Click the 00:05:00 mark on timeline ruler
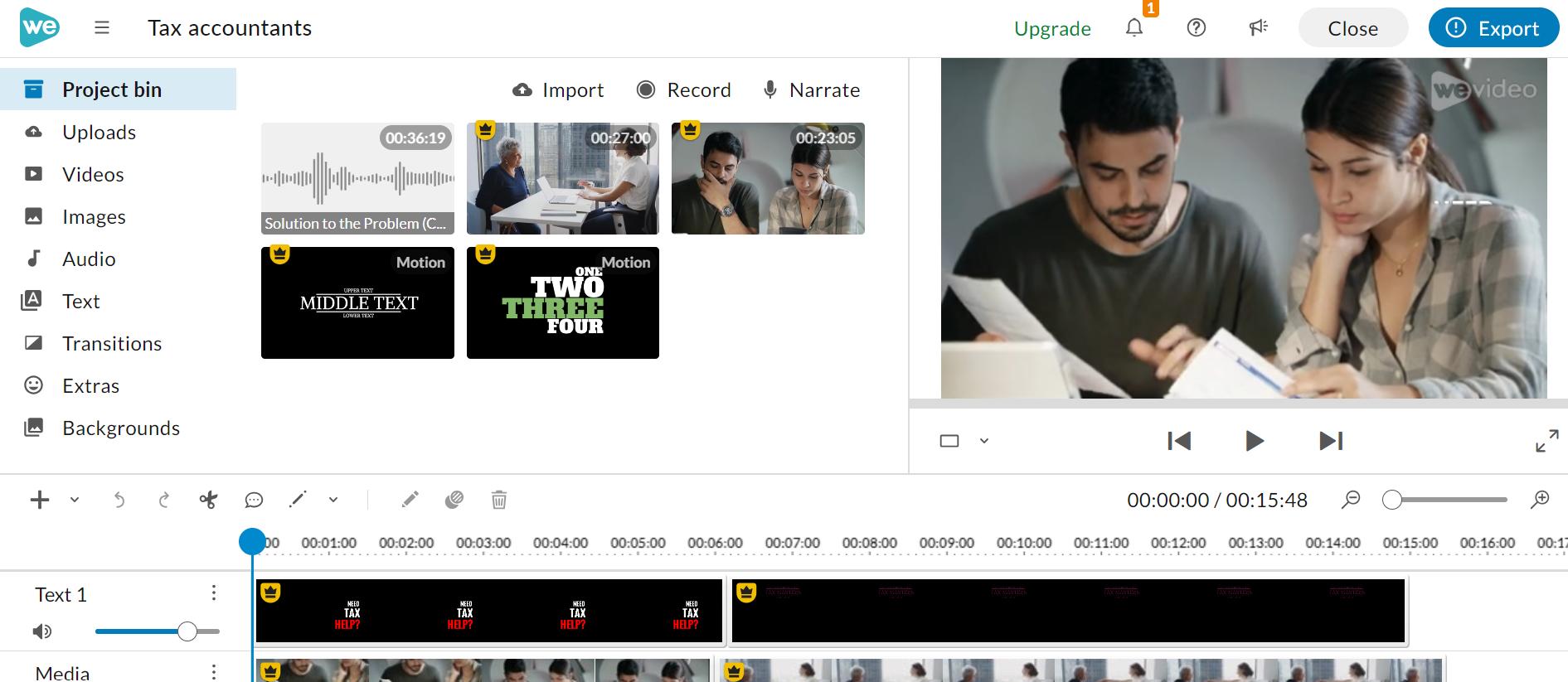 (638, 543)
